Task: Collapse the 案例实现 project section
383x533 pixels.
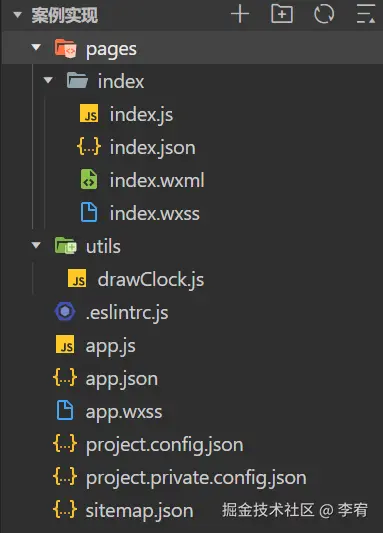Action: pos(17,15)
